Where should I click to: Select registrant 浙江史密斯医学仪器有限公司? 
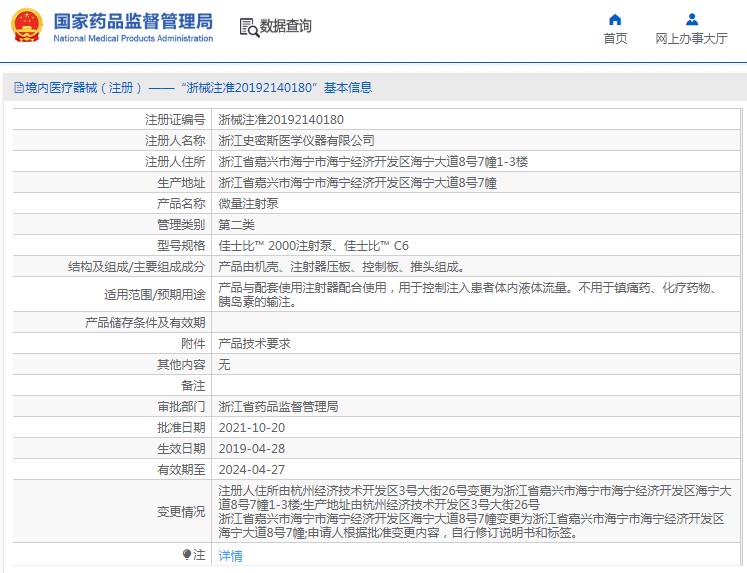tap(296, 141)
